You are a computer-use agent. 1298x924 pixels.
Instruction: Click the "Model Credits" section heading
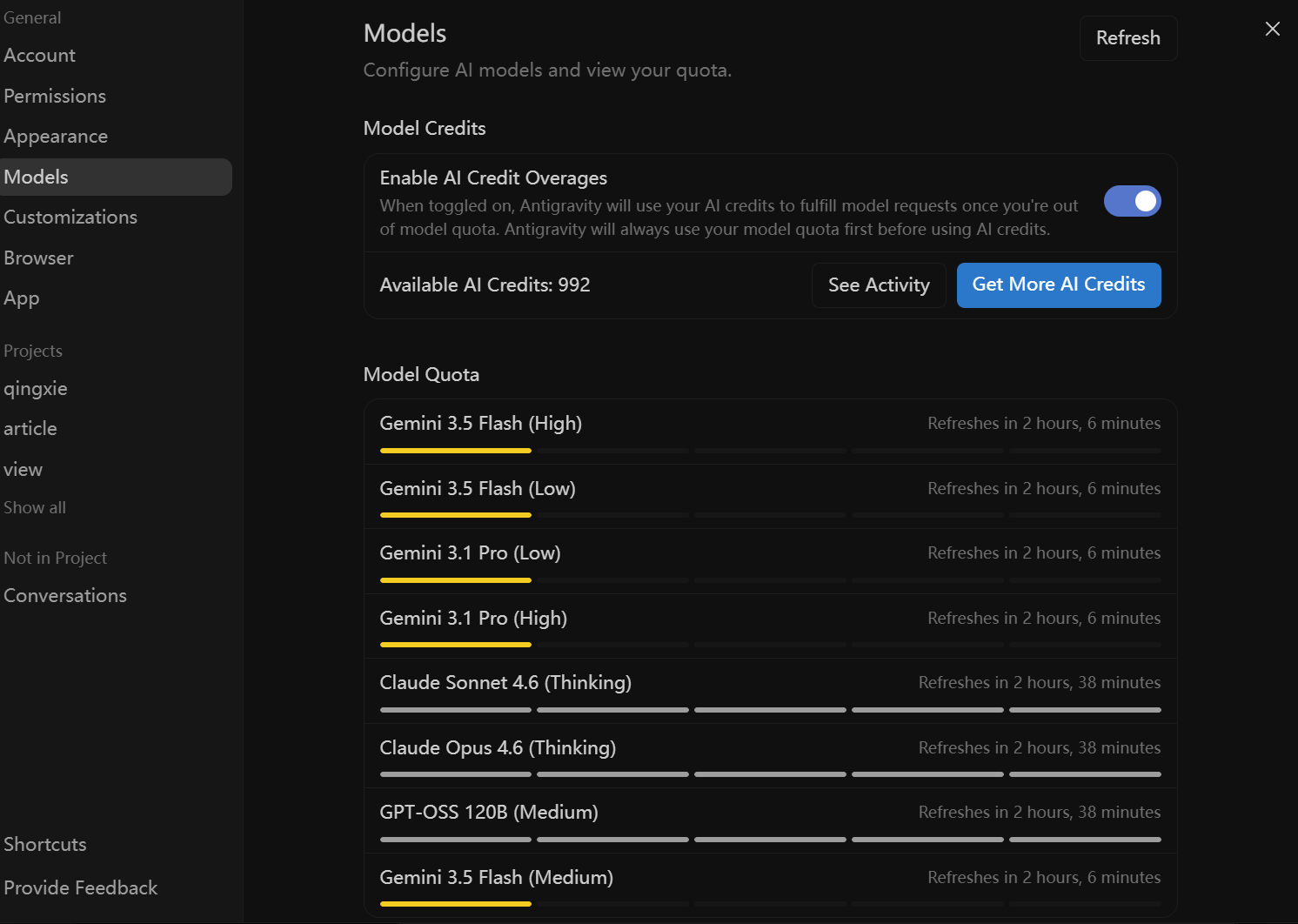[x=425, y=129]
